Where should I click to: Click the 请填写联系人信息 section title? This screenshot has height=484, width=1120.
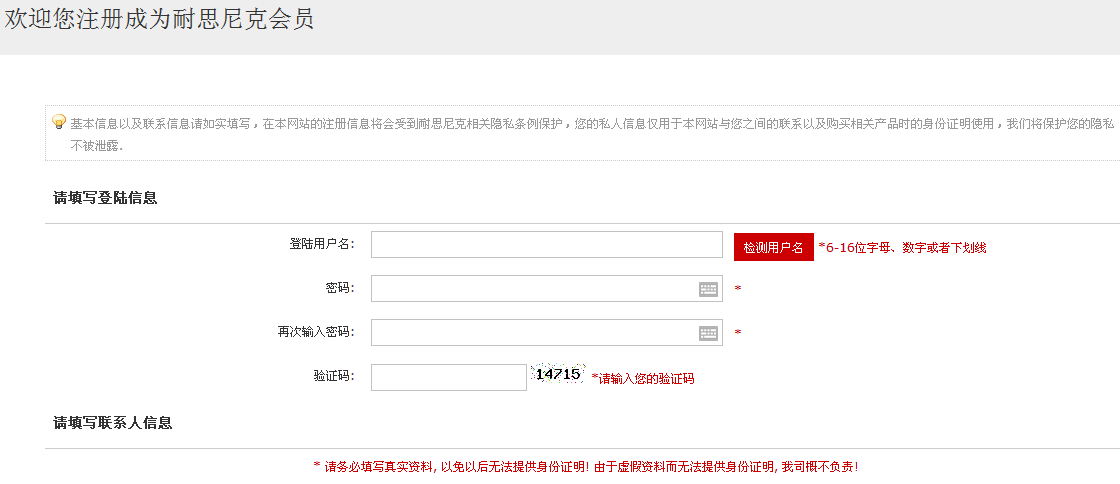pyautogui.click(x=113, y=423)
